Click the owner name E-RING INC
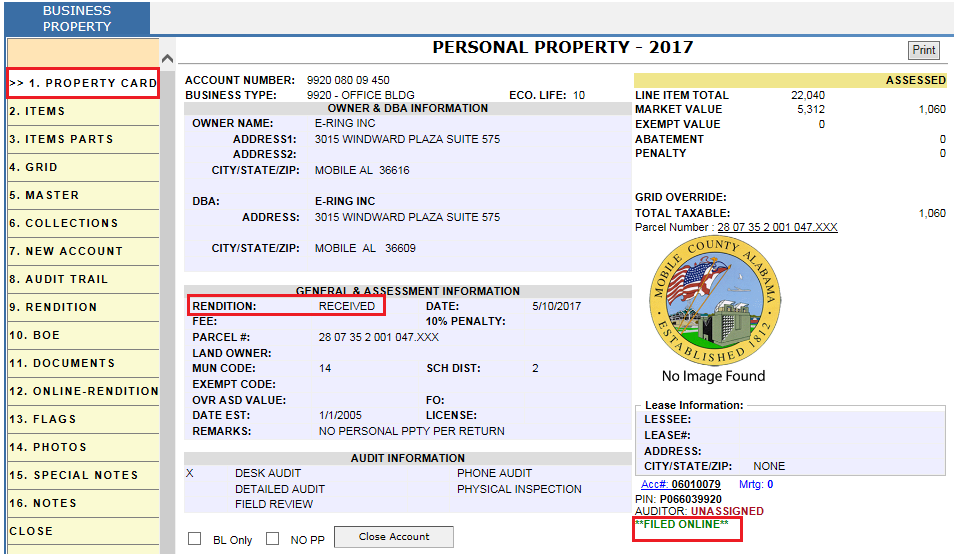This screenshot has height=554, width=954. pos(345,123)
